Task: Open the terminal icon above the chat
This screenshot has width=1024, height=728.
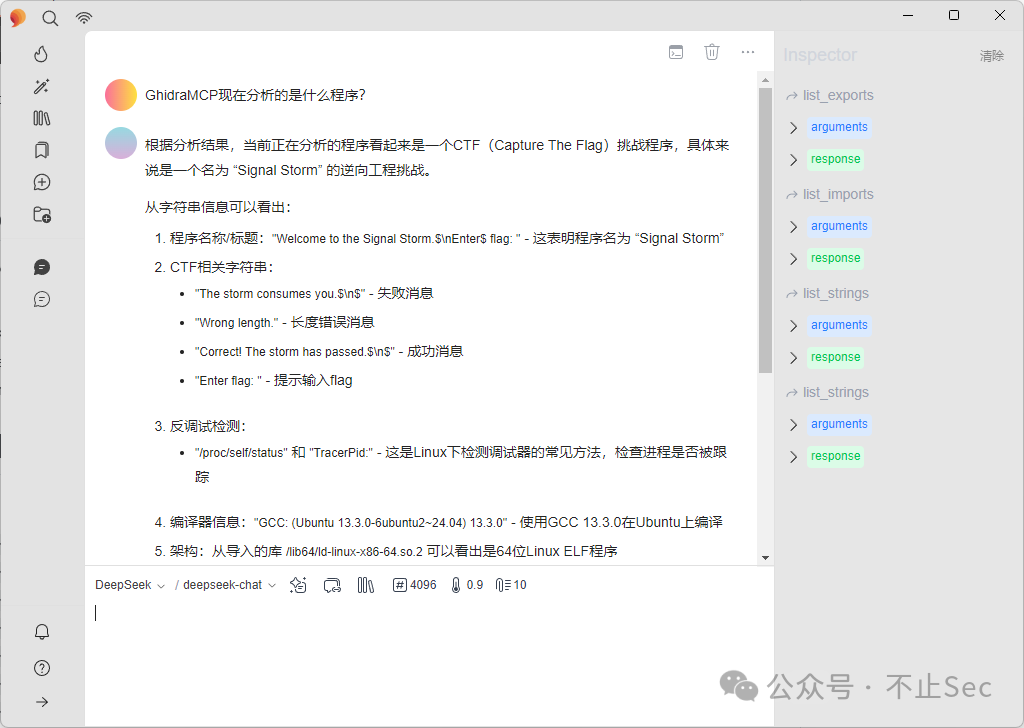Action: (x=676, y=51)
